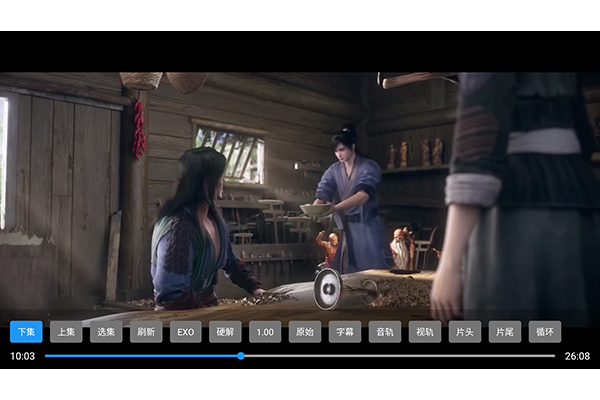The height and width of the screenshot is (400, 600).
Task: Open episode selection 选集
Action: coord(106,331)
